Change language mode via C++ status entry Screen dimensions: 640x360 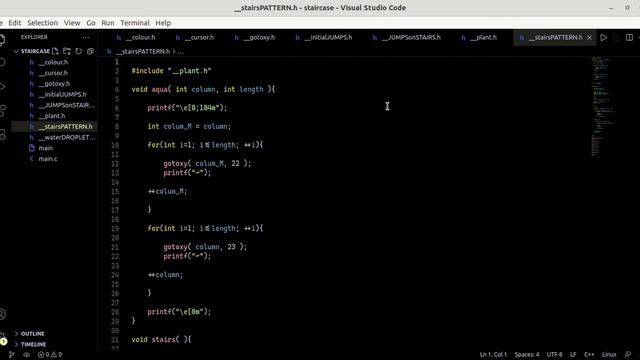point(589,355)
